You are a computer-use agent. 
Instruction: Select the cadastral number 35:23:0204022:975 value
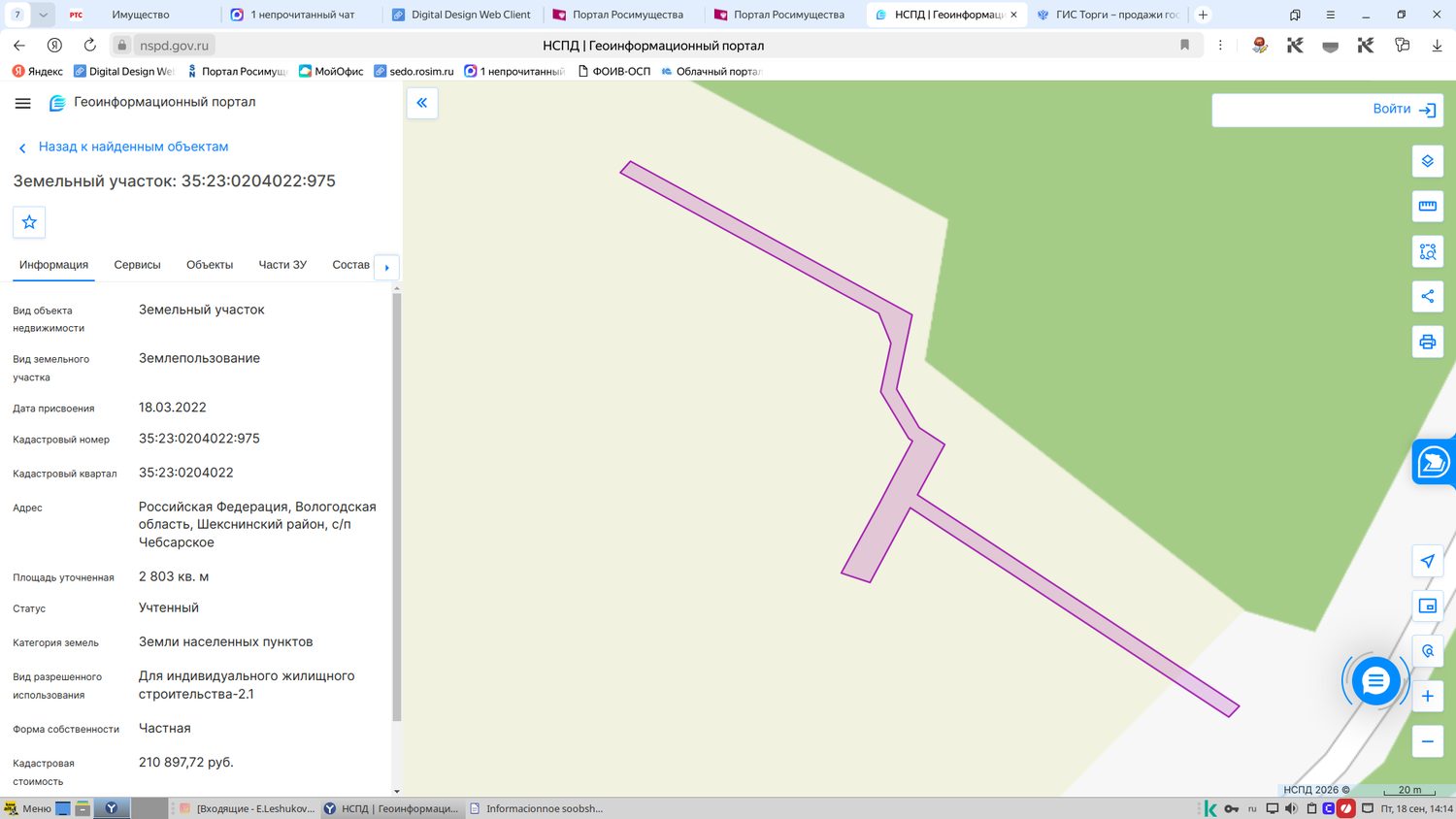(199, 439)
